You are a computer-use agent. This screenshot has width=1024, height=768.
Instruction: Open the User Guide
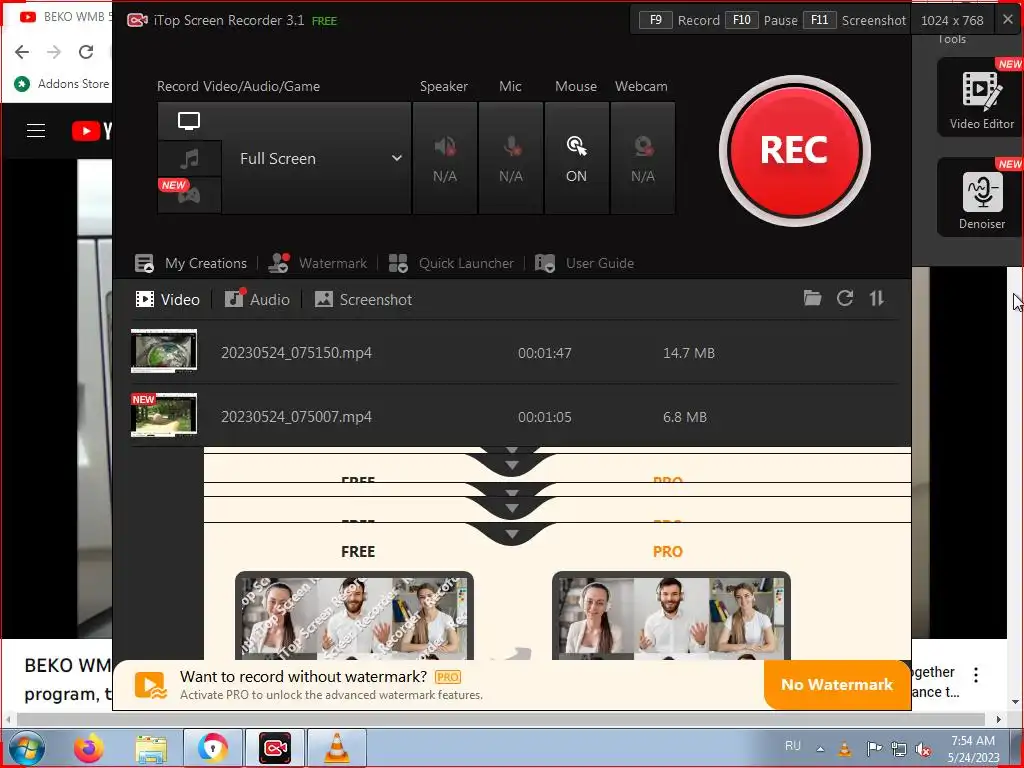pyautogui.click(x=584, y=263)
